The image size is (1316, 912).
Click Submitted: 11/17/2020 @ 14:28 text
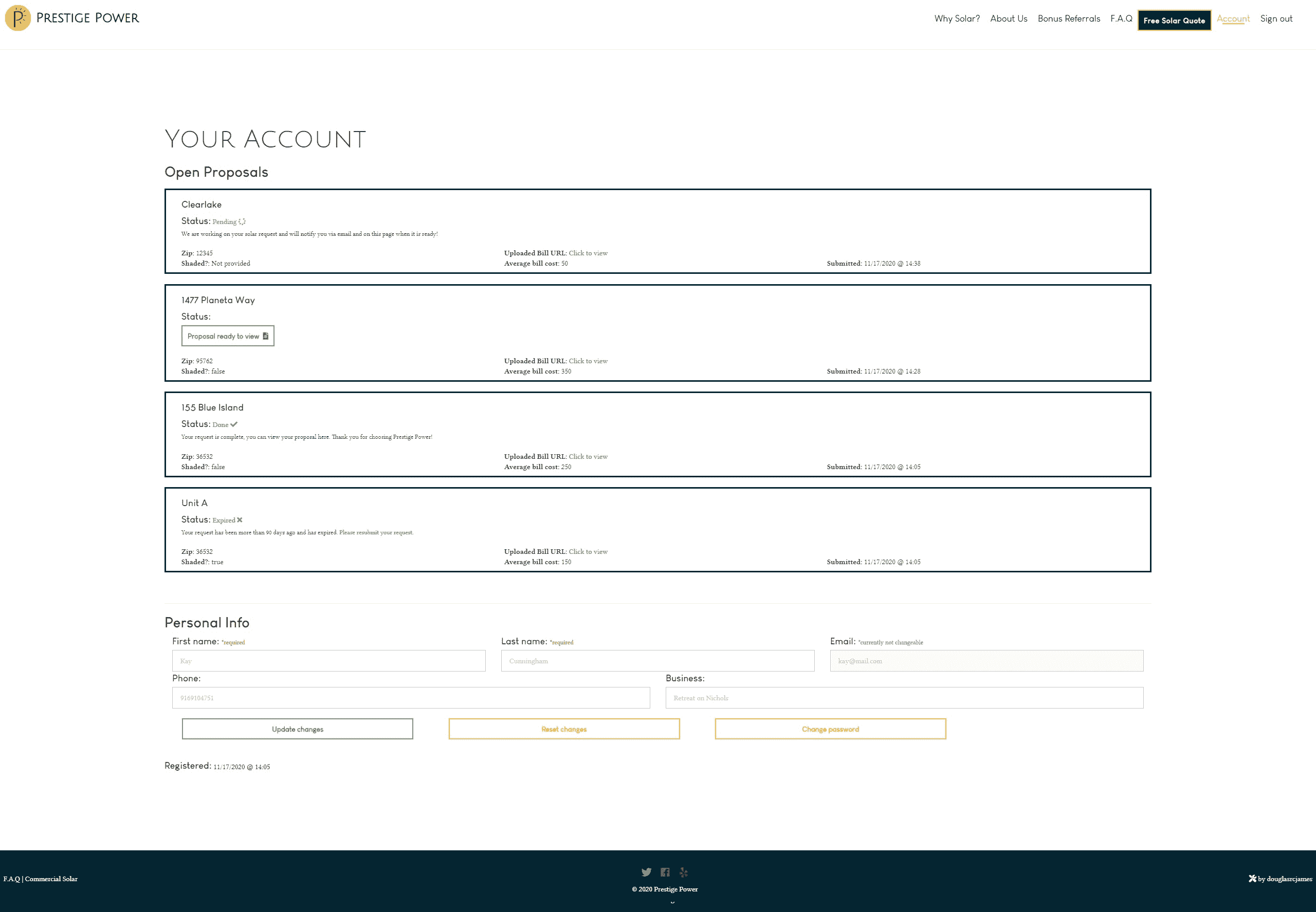point(873,371)
